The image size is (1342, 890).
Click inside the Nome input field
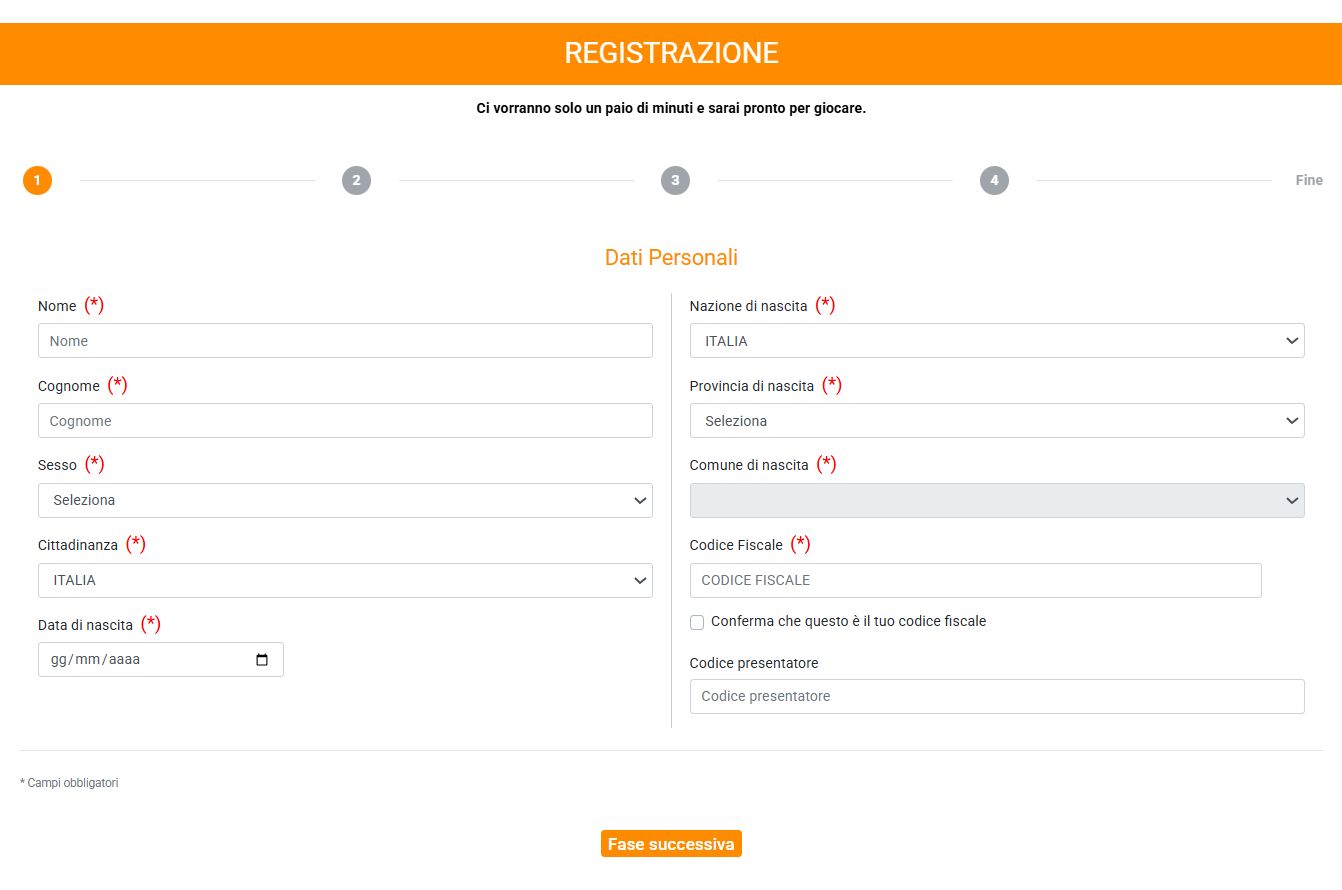click(345, 340)
